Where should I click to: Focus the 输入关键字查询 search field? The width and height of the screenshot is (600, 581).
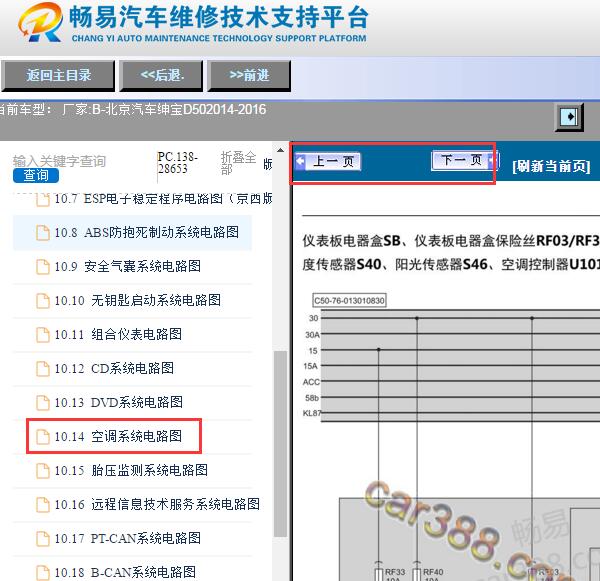click(60, 161)
